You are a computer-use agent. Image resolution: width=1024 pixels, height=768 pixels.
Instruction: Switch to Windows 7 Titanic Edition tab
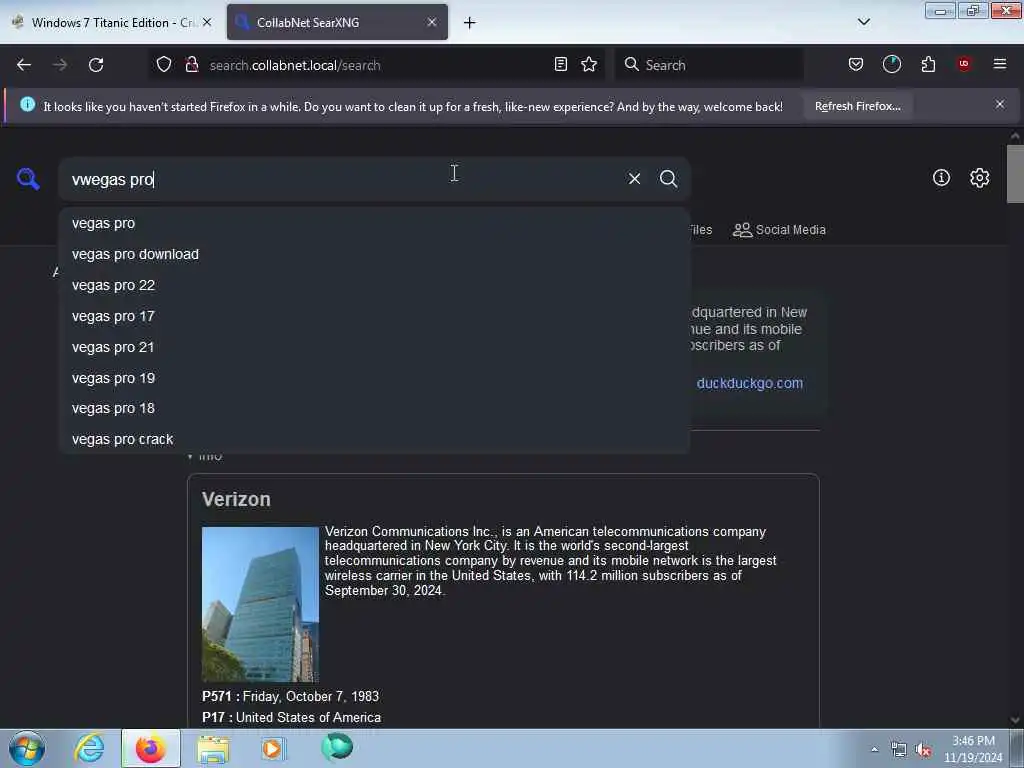tap(112, 22)
